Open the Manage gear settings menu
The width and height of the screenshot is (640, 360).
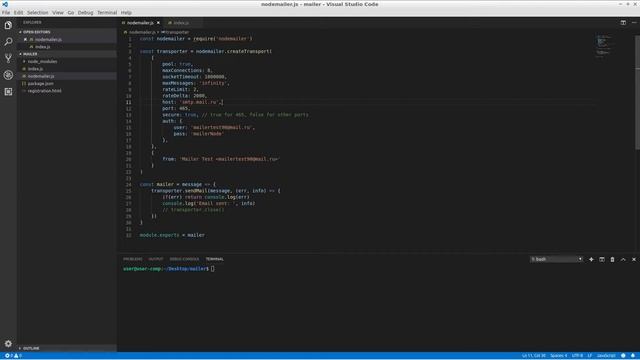(x=8, y=344)
